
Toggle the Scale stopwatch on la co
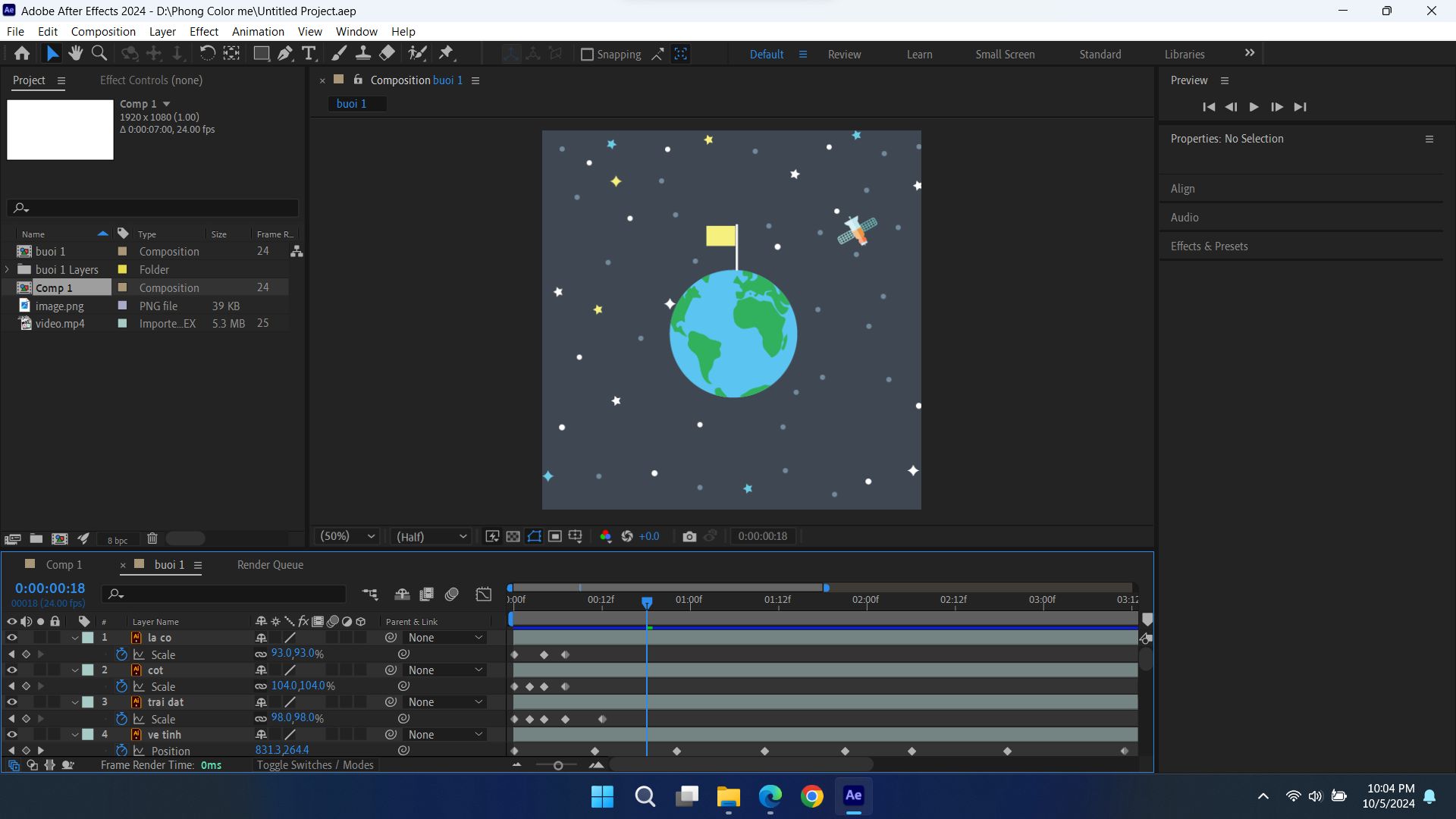(121, 654)
